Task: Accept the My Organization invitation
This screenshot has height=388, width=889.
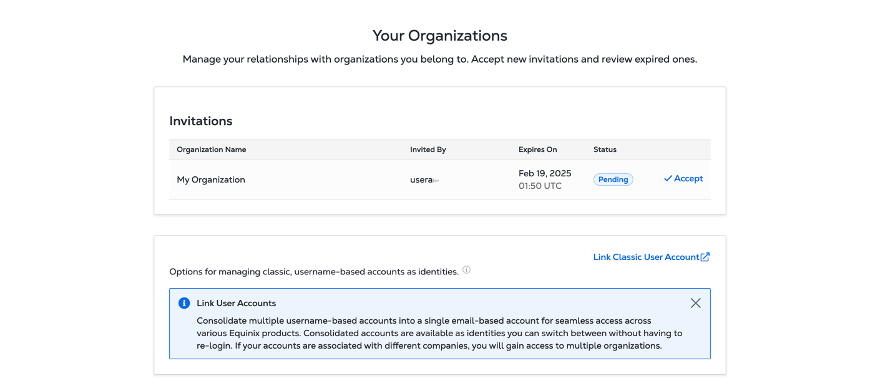Action: tap(683, 179)
